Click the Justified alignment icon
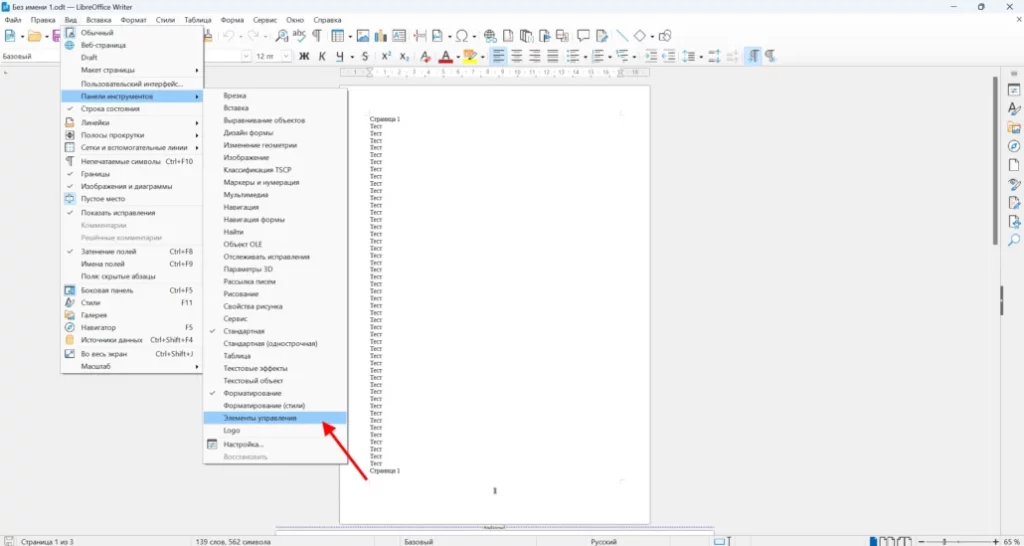The height and width of the screenshot is (546, 1024). click(552, 56)
